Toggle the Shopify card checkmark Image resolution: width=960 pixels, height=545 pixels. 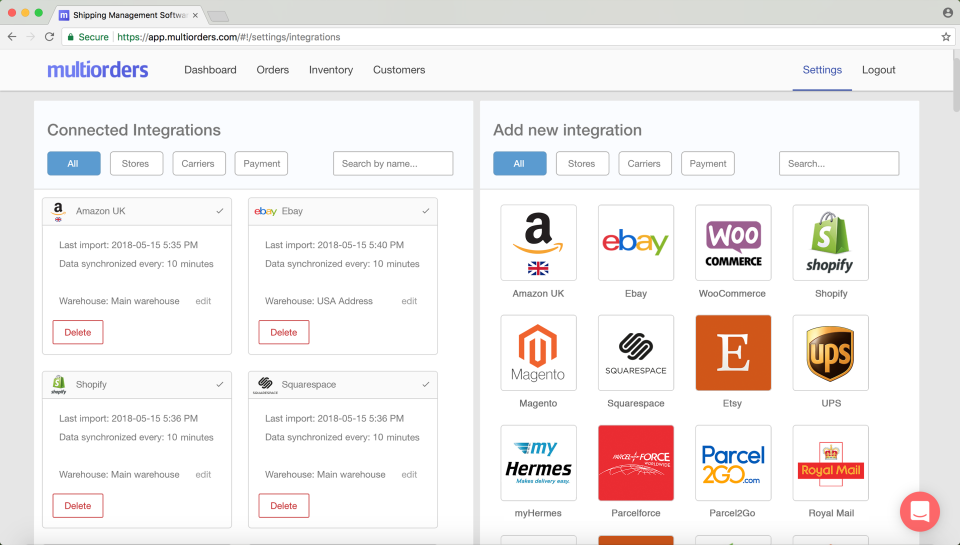tap(220, 385)
